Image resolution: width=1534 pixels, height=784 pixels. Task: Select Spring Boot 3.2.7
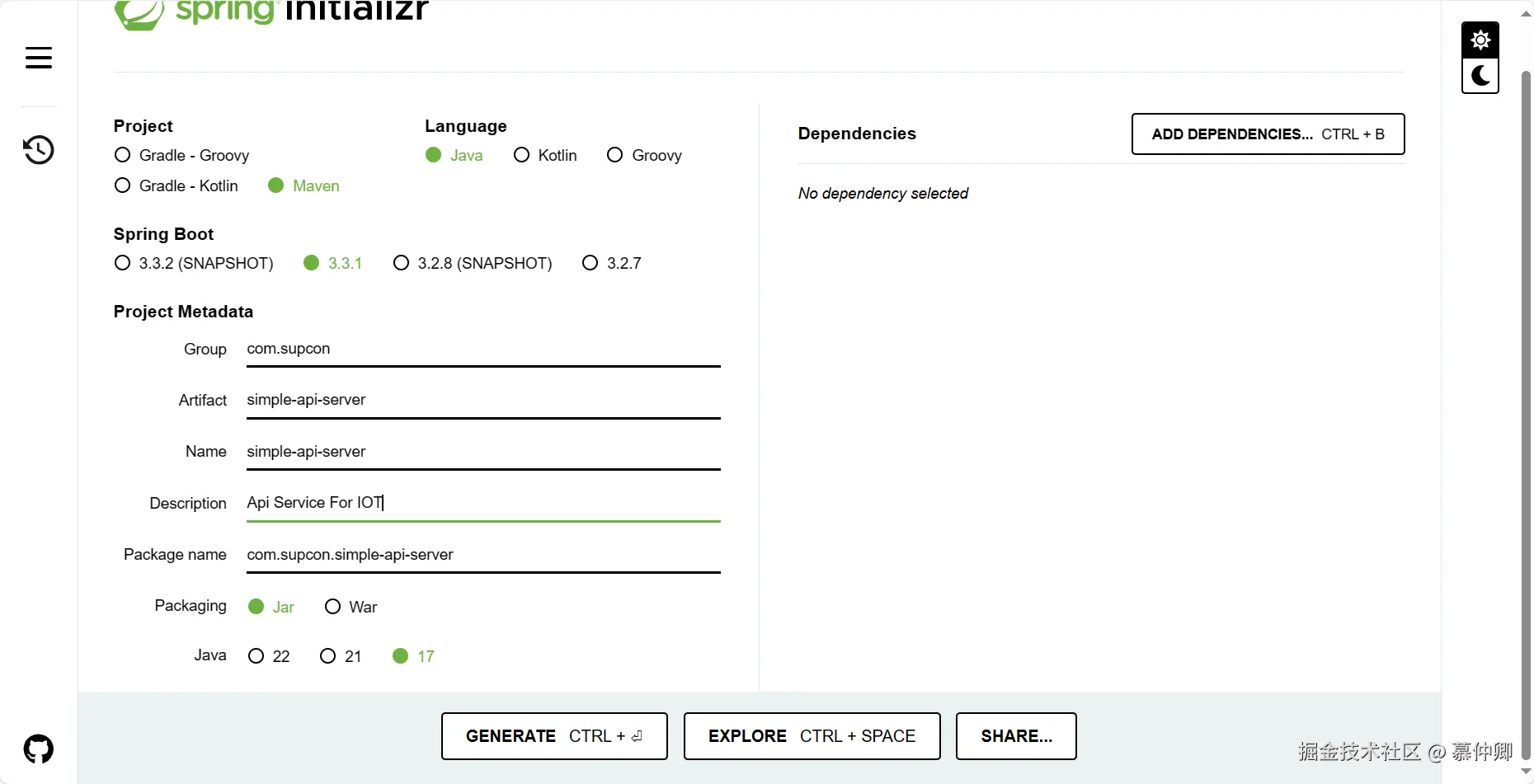[611, 263]
